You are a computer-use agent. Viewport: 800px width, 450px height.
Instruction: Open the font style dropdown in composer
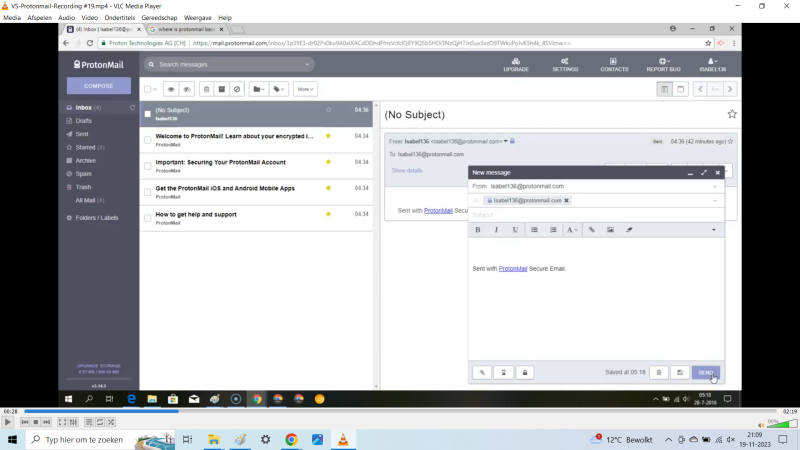click(573, 230)
